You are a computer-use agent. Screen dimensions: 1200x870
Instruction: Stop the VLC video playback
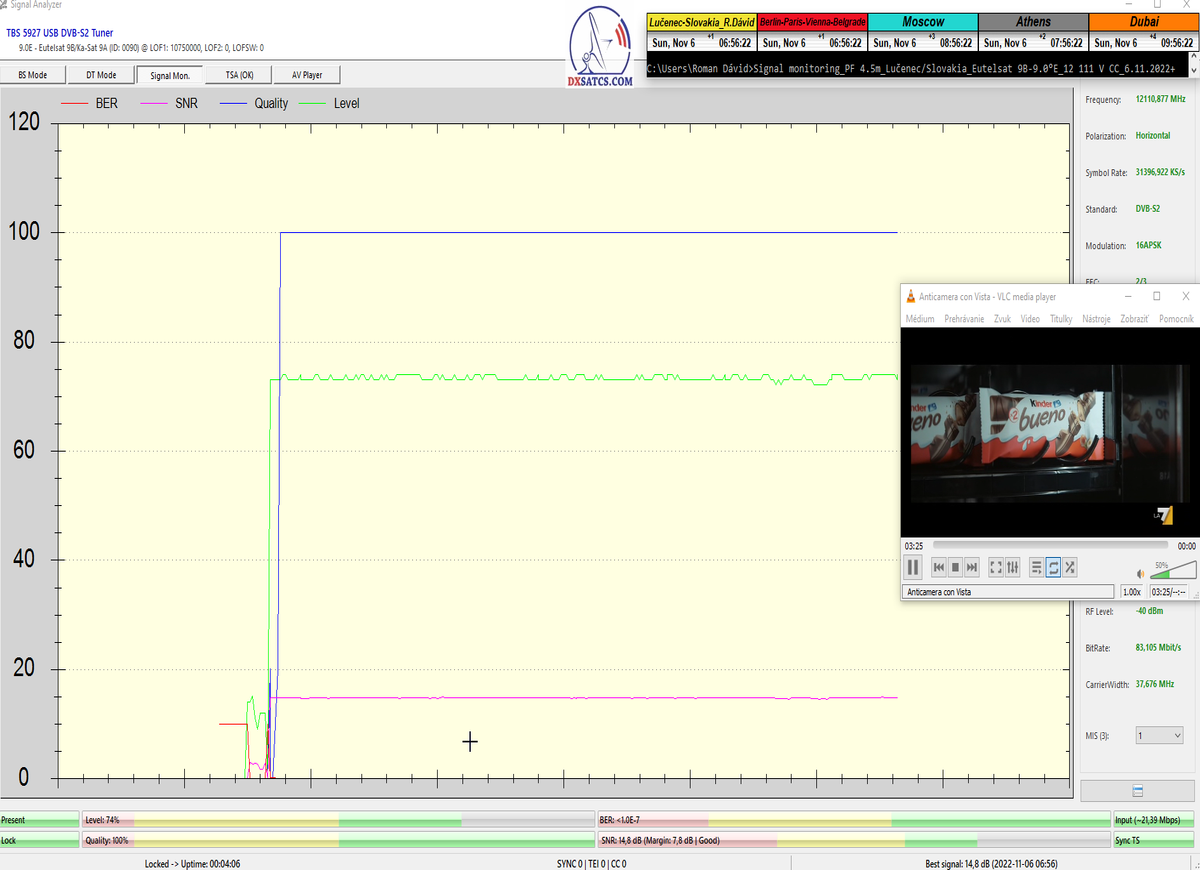click(x=955, y=568)
